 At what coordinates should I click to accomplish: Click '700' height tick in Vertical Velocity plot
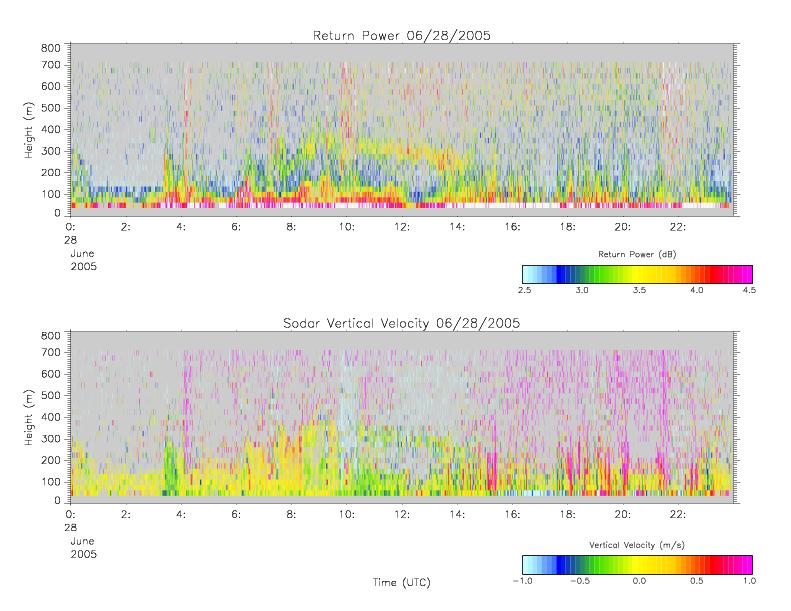click(50, 352)
